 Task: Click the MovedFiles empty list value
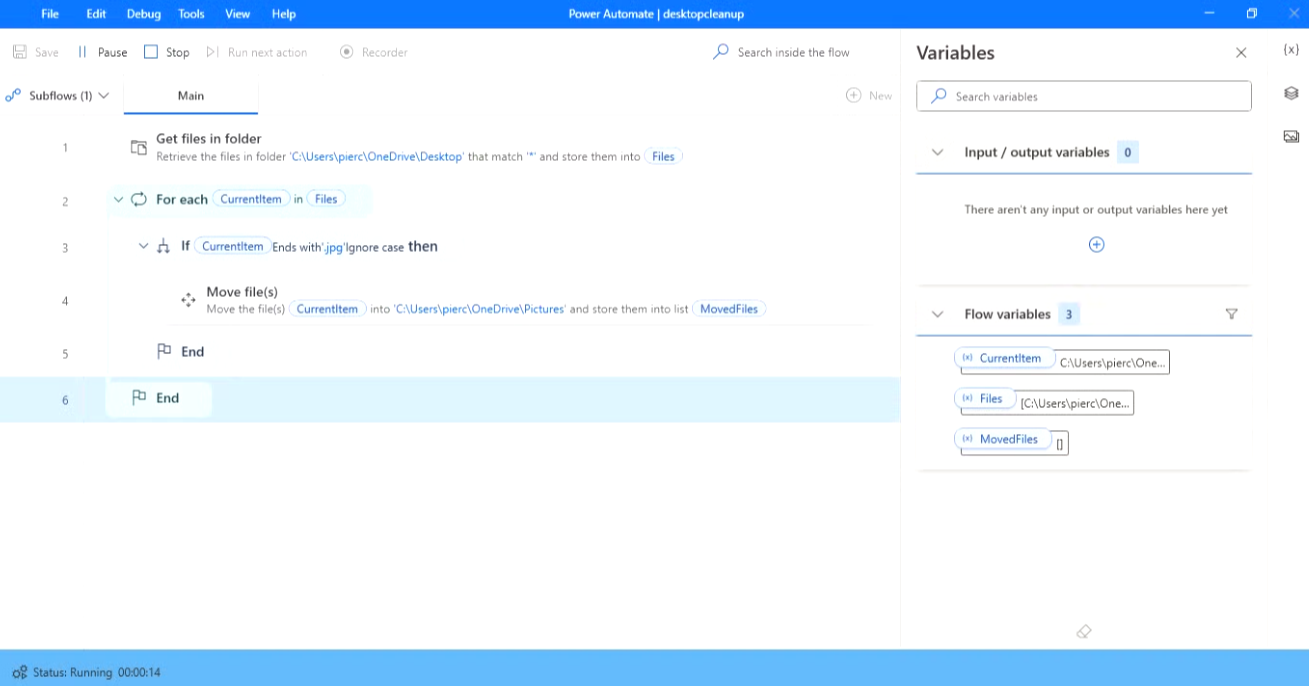[x=1060, y=444]
